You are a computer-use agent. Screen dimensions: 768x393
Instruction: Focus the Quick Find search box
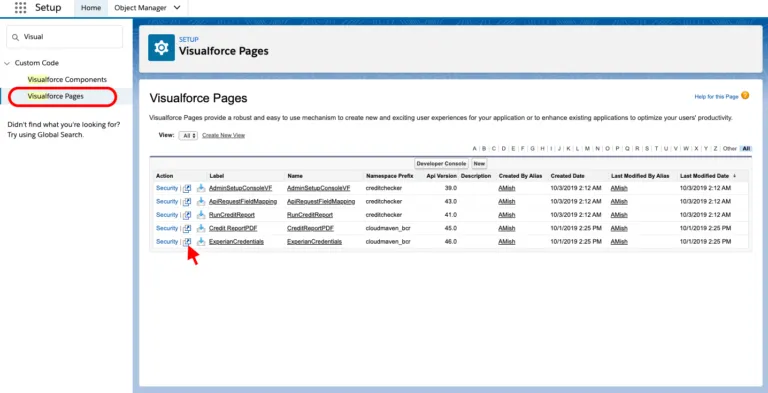(64, 37)
